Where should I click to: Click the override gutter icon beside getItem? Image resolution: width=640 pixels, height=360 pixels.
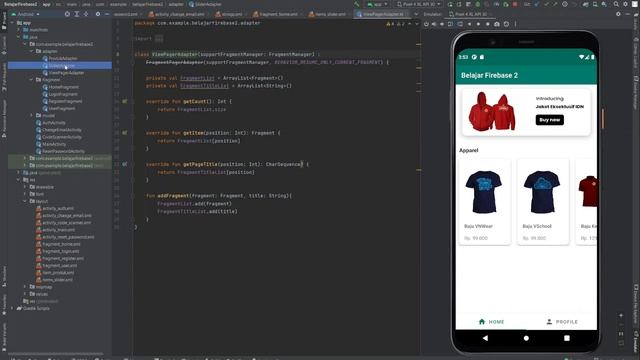(124, 133)
